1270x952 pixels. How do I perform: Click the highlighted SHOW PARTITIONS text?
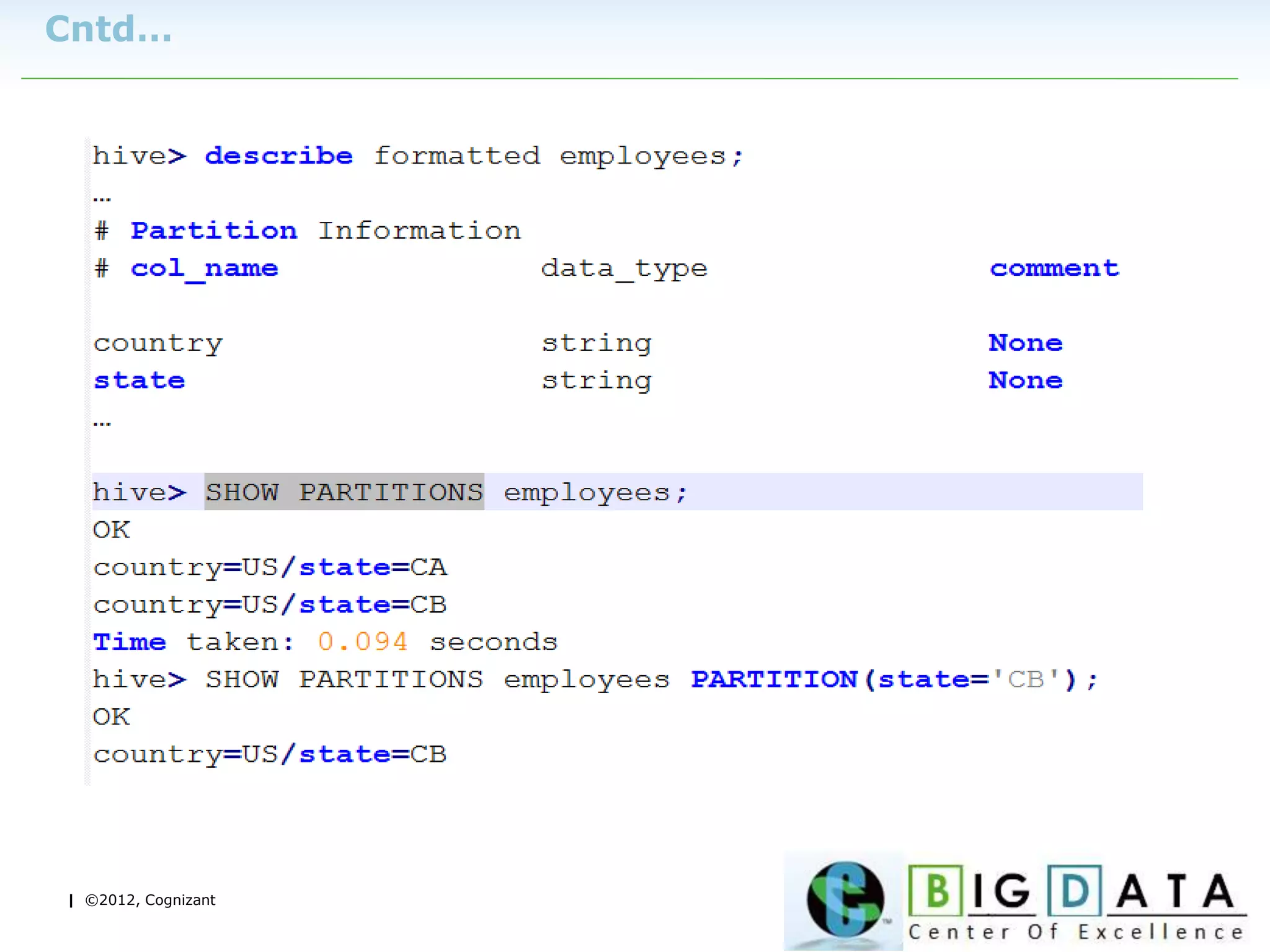point(344,492)
